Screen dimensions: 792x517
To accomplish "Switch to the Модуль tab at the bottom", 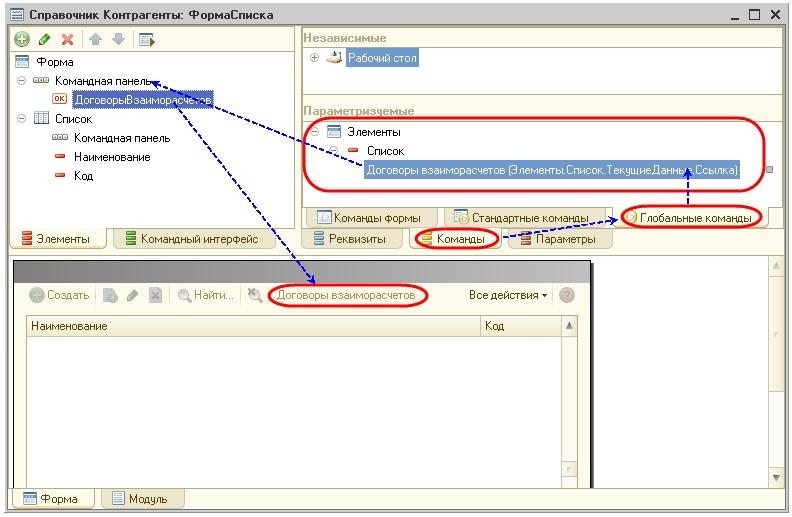I will click(x=140, y=499).
